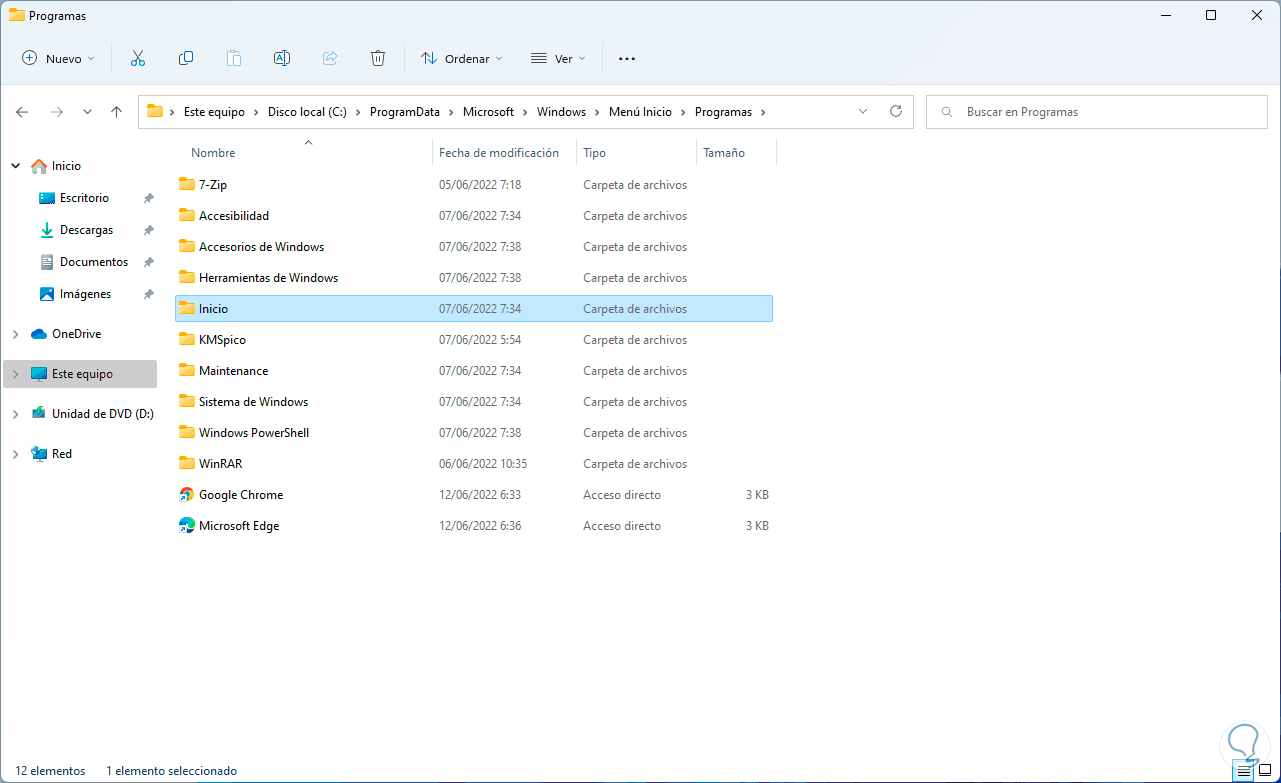
Task: Open the Ordenar sort dropdown
Action: [462, 59]
